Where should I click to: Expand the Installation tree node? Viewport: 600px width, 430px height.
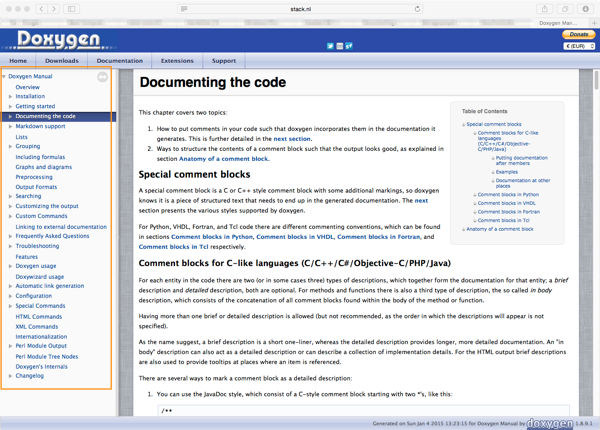click(10, 97)
